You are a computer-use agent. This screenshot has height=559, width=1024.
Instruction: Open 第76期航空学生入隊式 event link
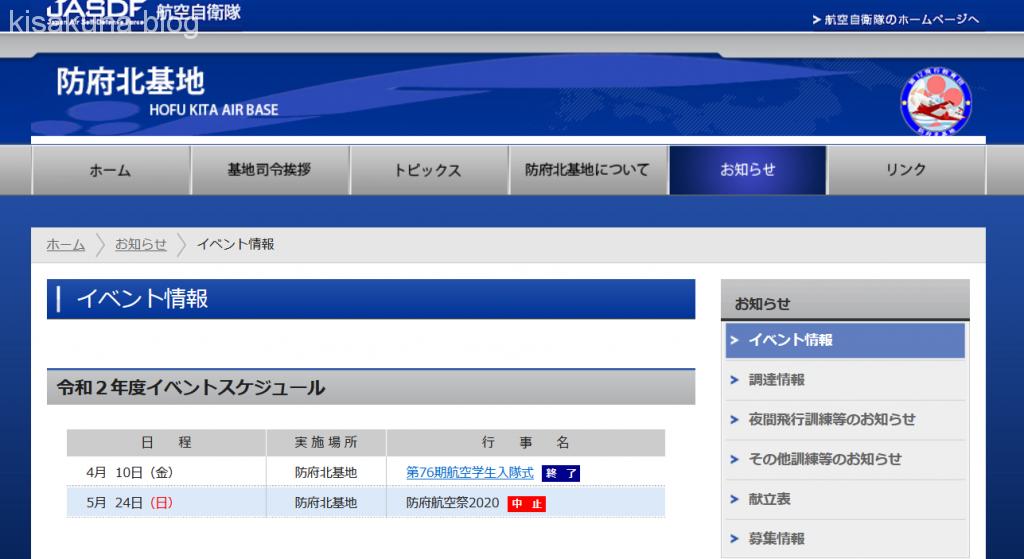470,472
